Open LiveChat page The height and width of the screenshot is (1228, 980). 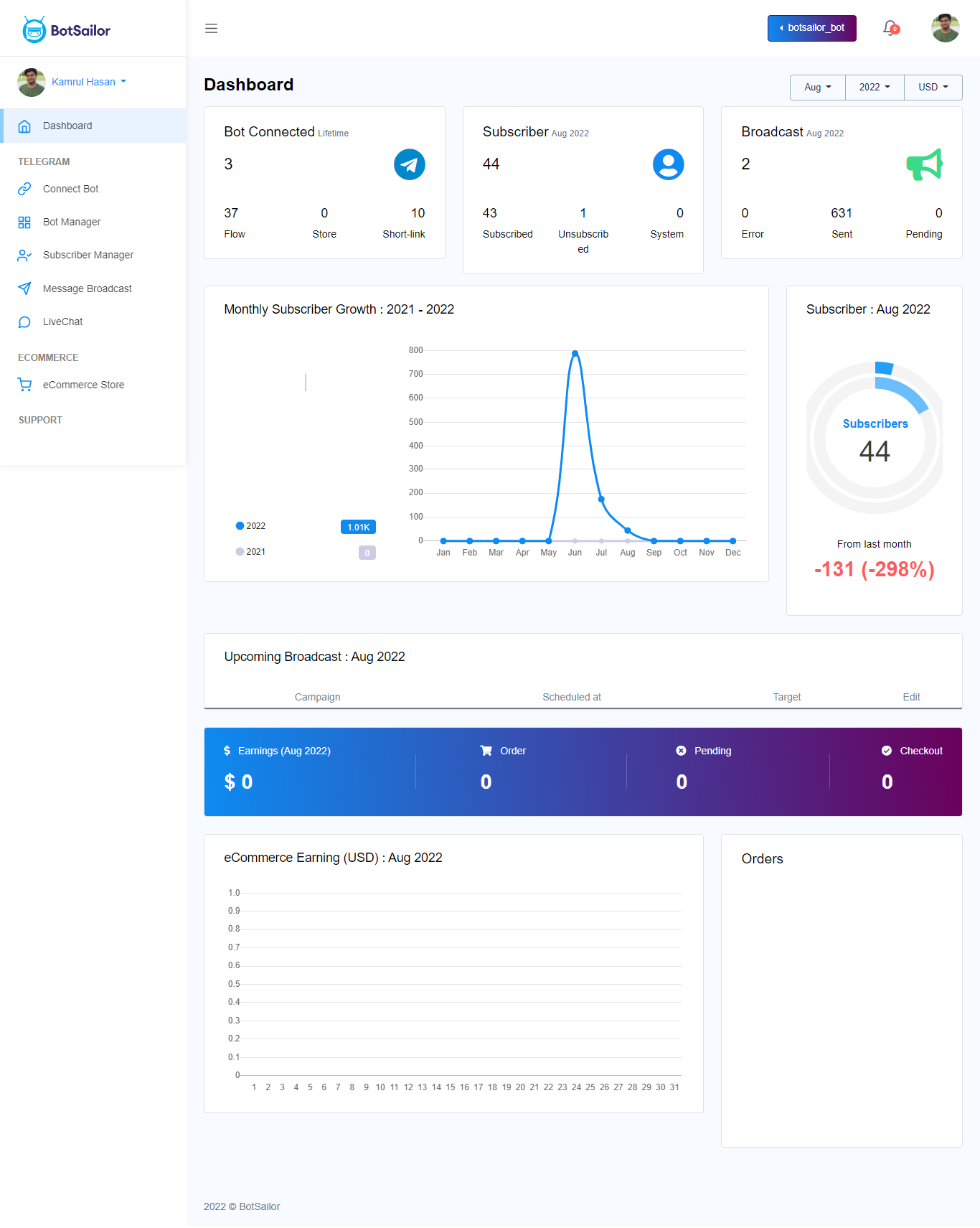(x=62, y=322)
